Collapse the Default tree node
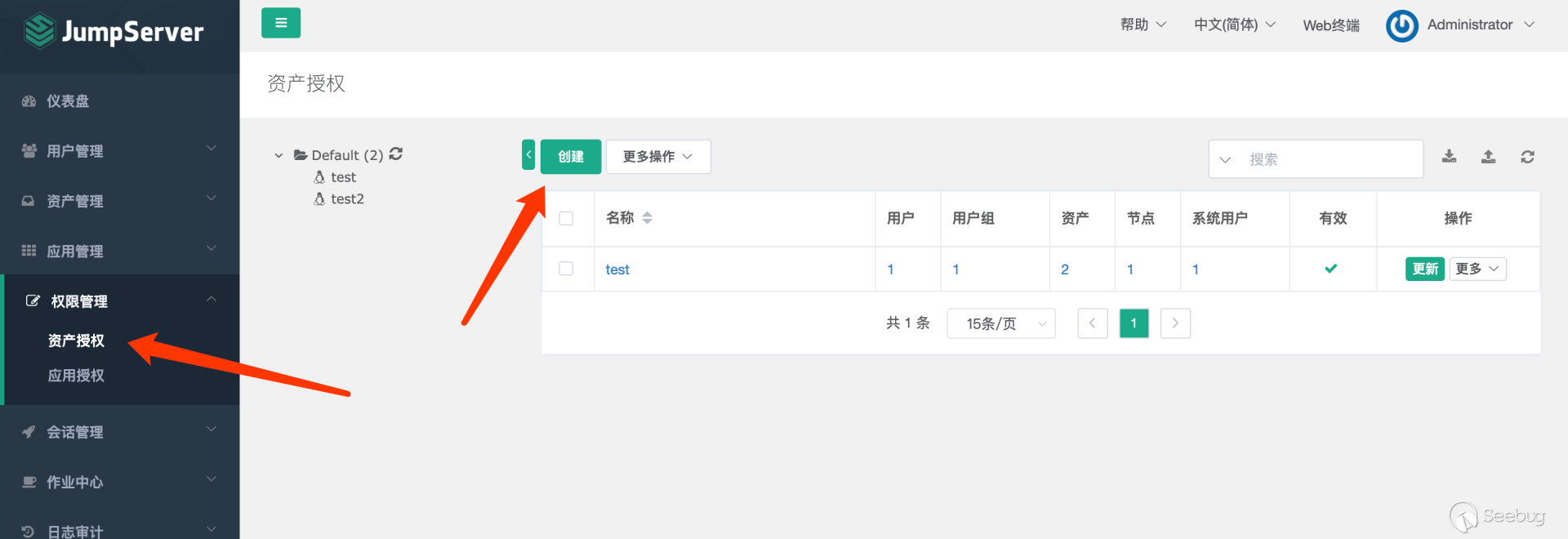This screenshot has width=1568, height=539. click(278, 155)
